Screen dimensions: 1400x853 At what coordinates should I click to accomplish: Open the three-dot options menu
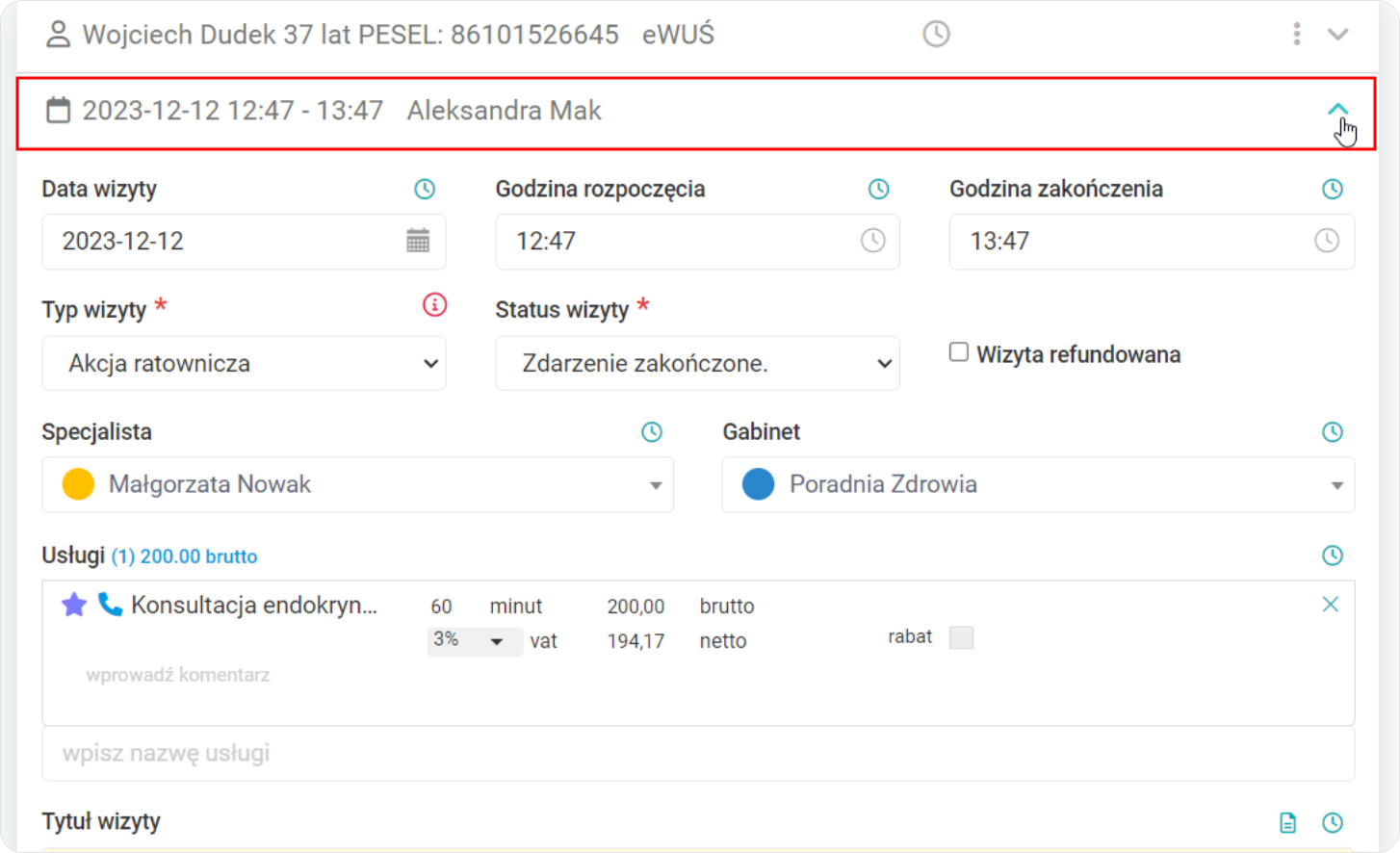(x=1297, y=35)
